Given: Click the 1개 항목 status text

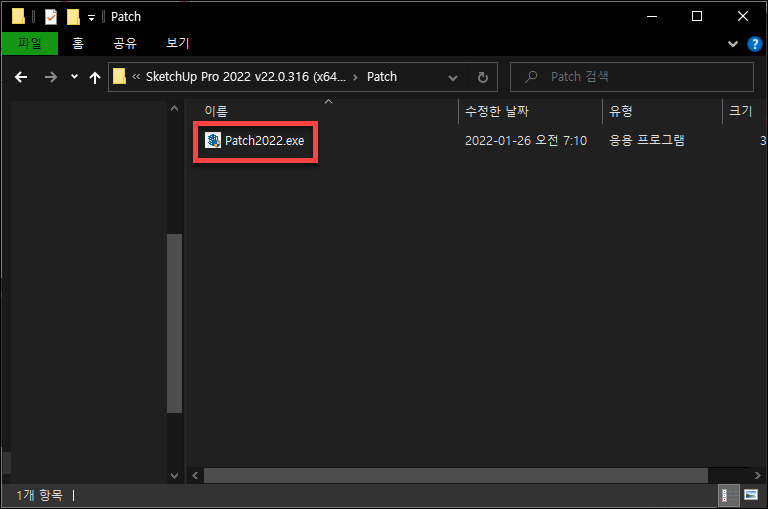Looking at the screenshot, I should 40,495.
